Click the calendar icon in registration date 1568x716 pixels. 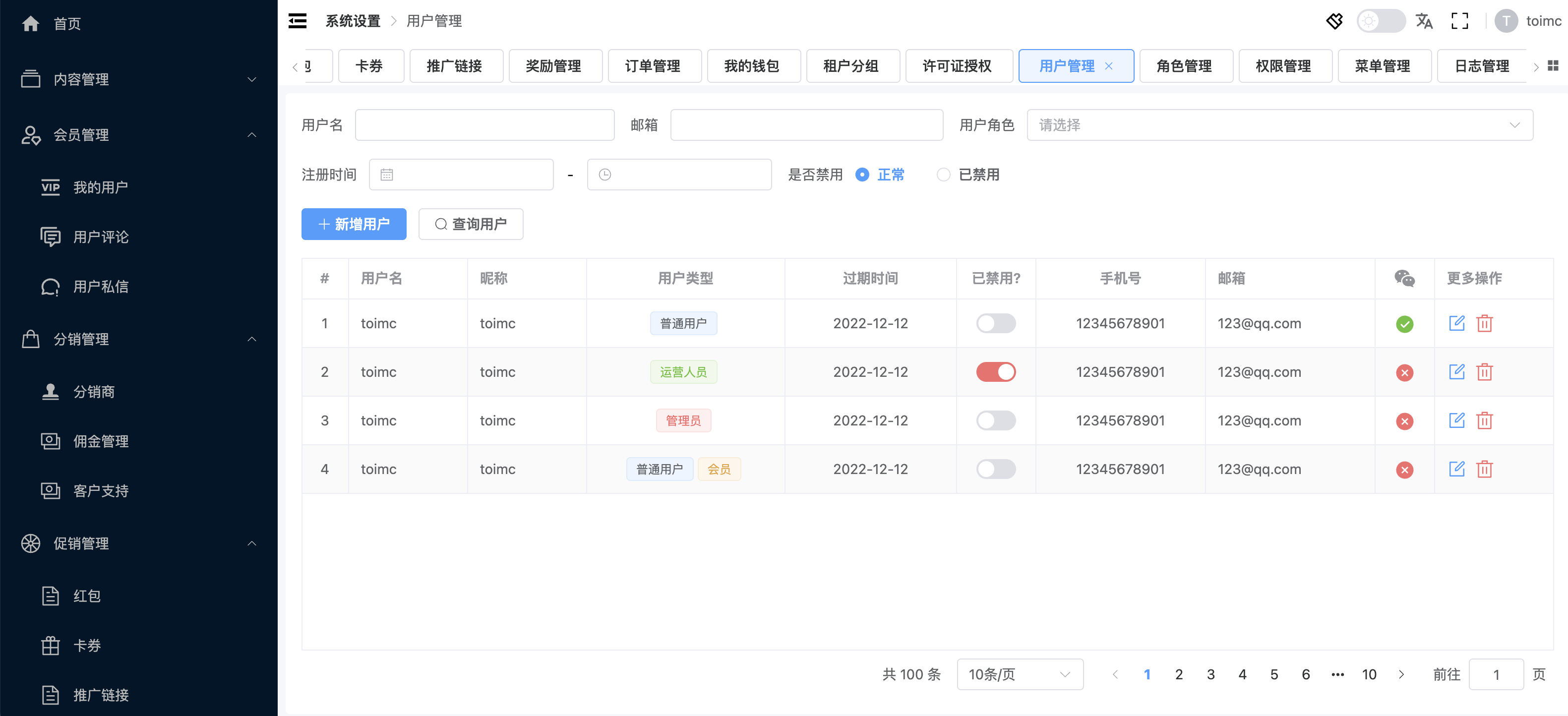pyautogui.click(x=386, y=175)
